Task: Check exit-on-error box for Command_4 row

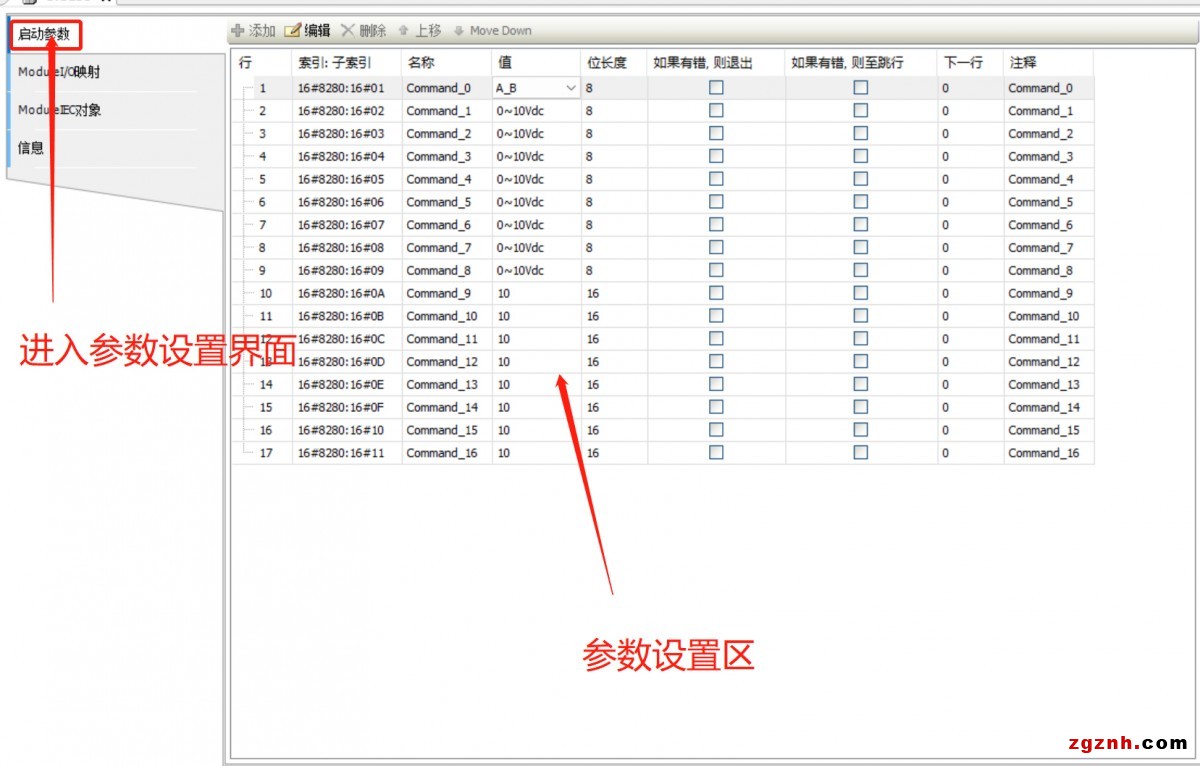Action: pos(716,179)
